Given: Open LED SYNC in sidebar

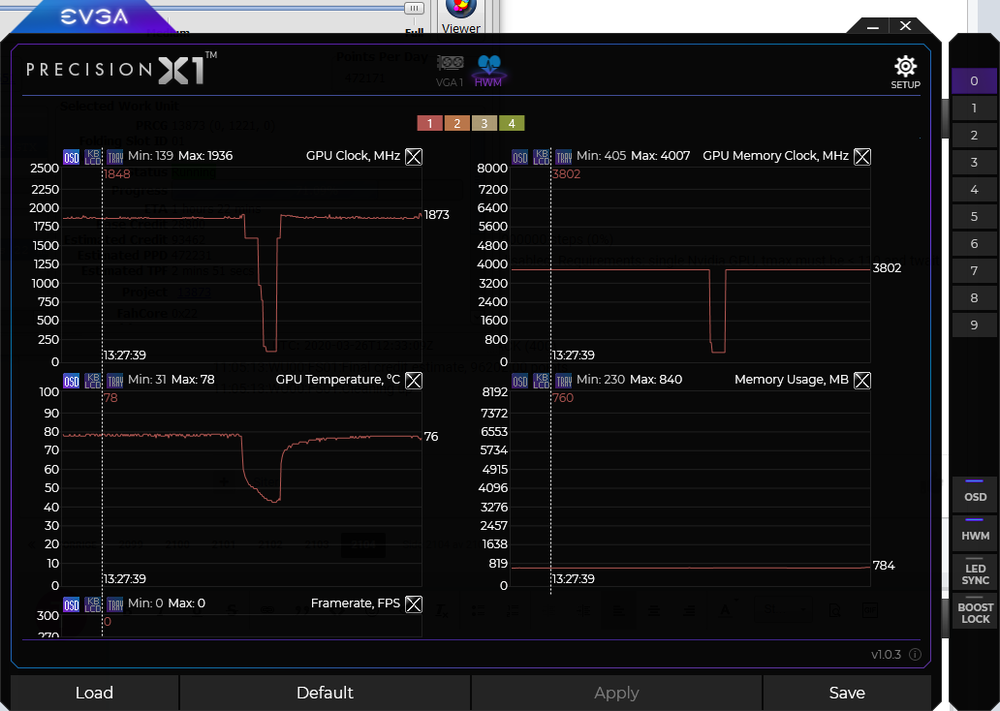Looking at the screenshot, I should click(x=975, y=571).
